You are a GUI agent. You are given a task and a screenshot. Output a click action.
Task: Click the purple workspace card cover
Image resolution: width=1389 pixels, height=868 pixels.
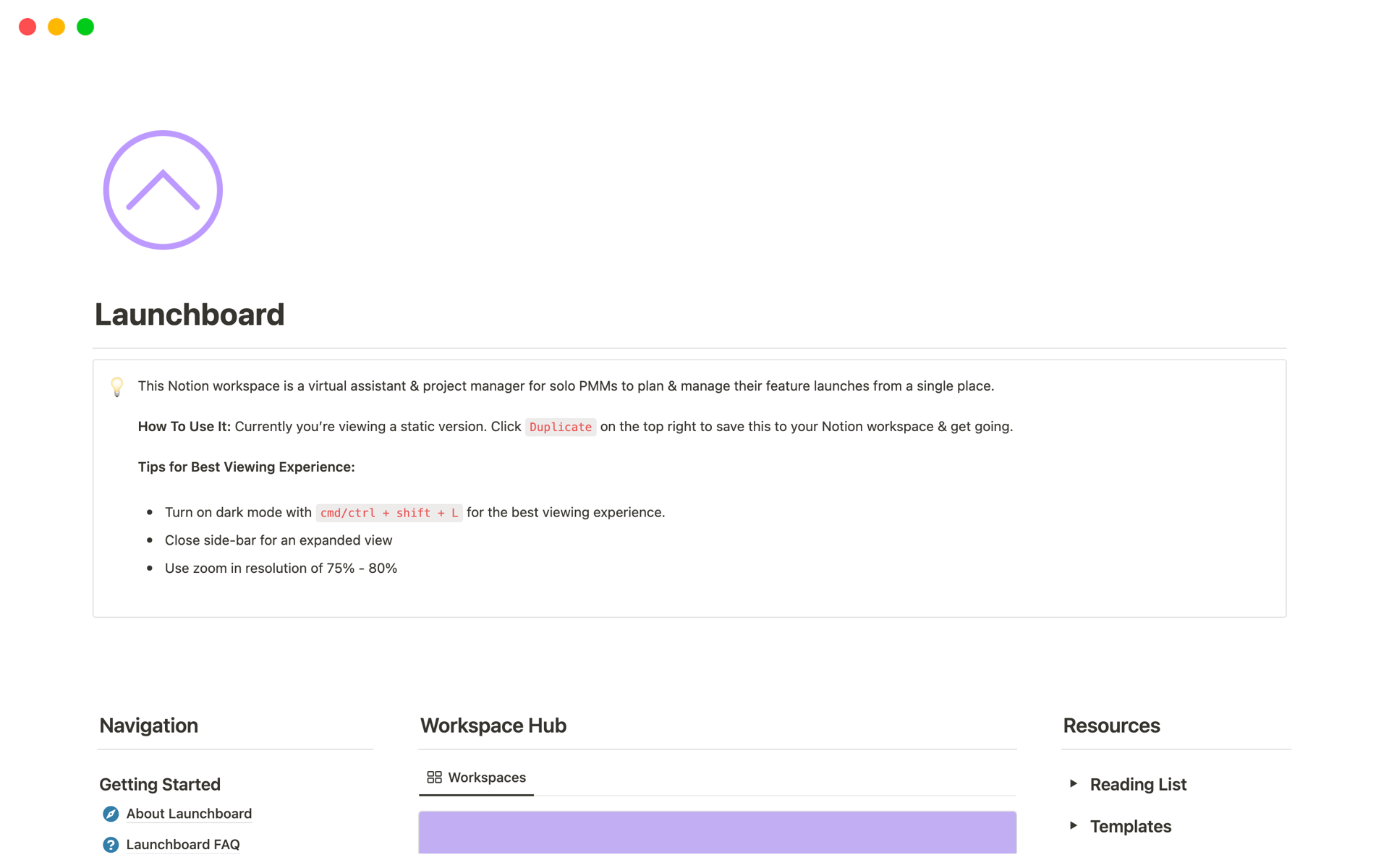click(717, 833)
